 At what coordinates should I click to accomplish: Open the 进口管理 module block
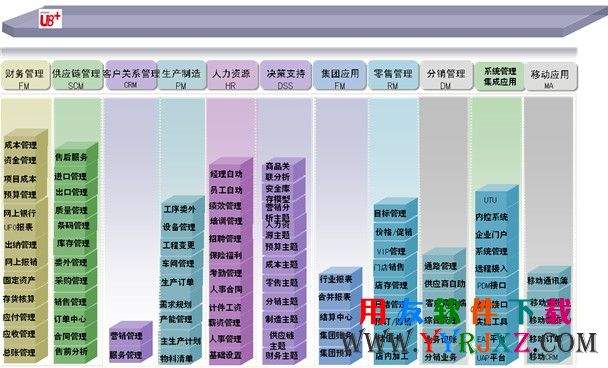pyautogui.click(x=71, y=176)
